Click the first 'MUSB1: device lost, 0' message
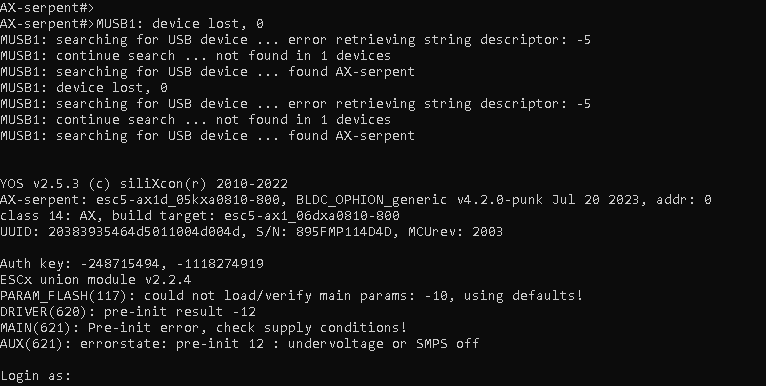766x386 pixels. pyautogui.click(x=180, y=23)
